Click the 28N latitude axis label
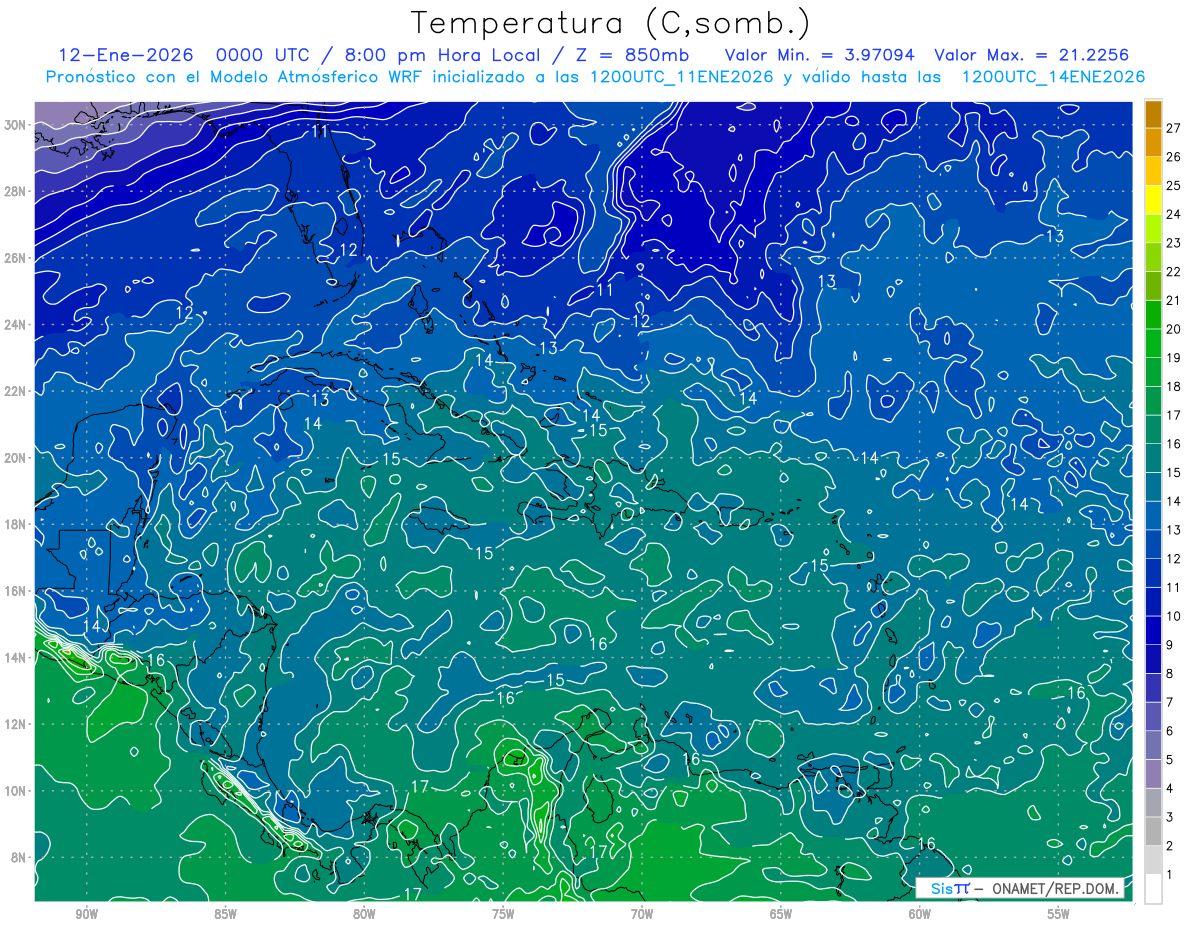Image resolution: width=1200 pixels, height=927 pixels. click(x=17, y=191)
